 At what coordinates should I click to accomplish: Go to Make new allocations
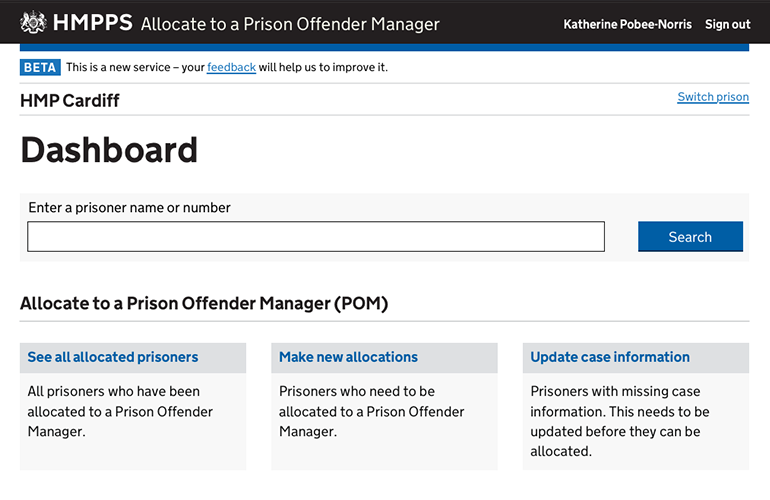pyautogui.click(x=348, y=357)
